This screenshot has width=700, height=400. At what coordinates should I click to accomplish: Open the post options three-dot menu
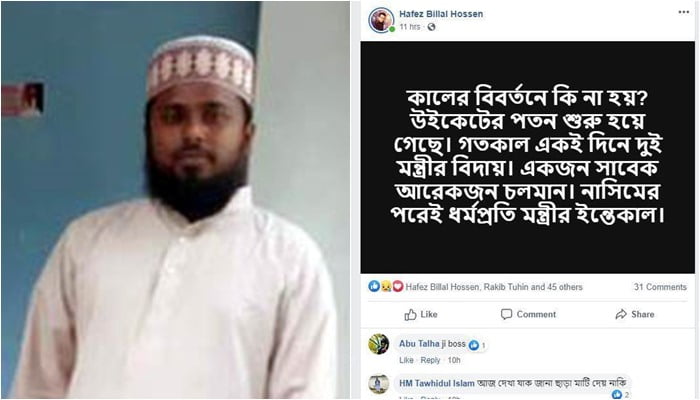(x=683, y=12)
